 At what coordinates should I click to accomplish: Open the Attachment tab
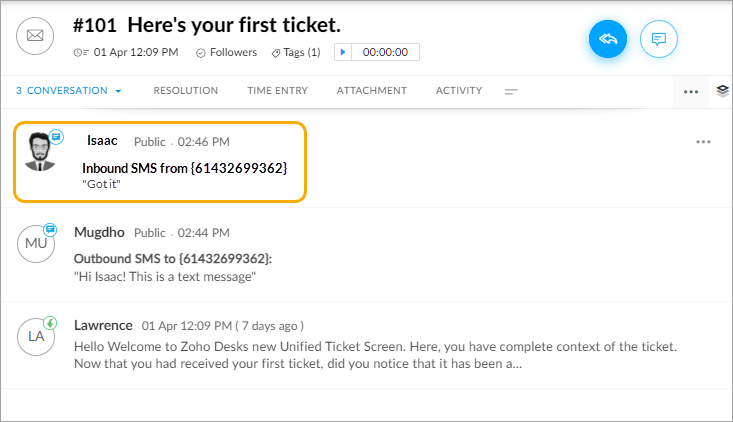click(x=372, y=91)
